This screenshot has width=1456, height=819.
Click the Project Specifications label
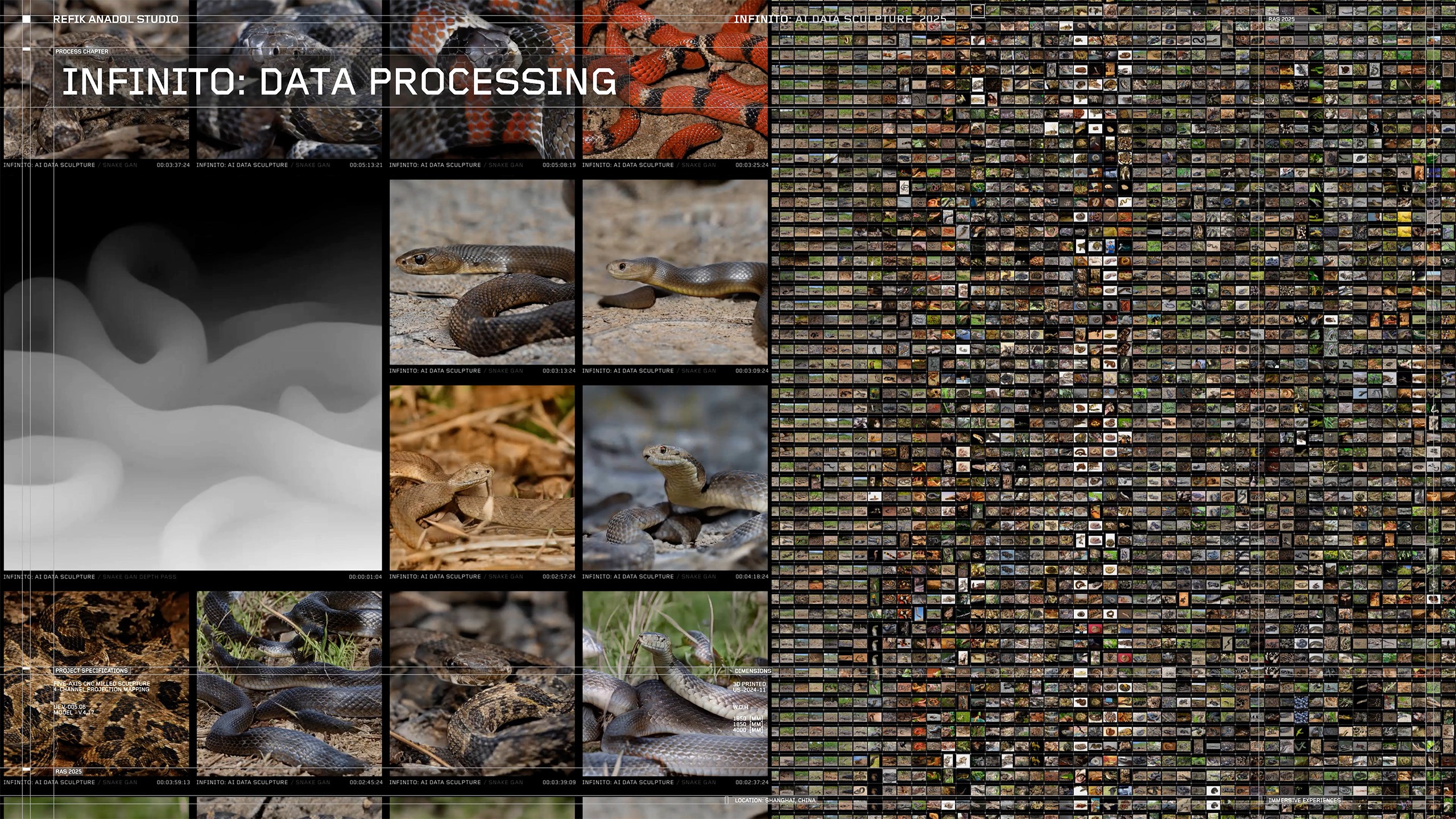[92, 671]
